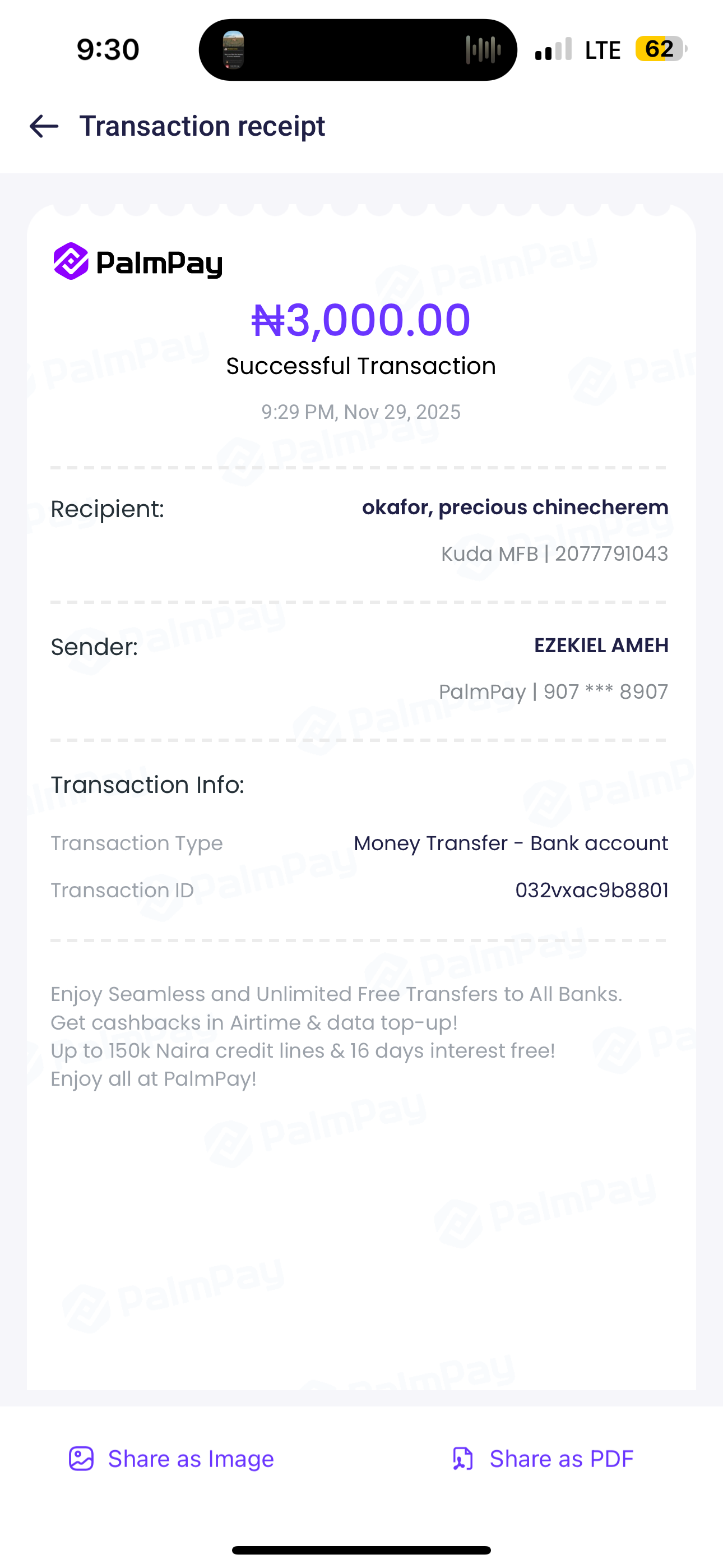Screen dimensions: 723x1568
Task: Tap the ₦3,000.00 amount
Action: tap(361, 320)
